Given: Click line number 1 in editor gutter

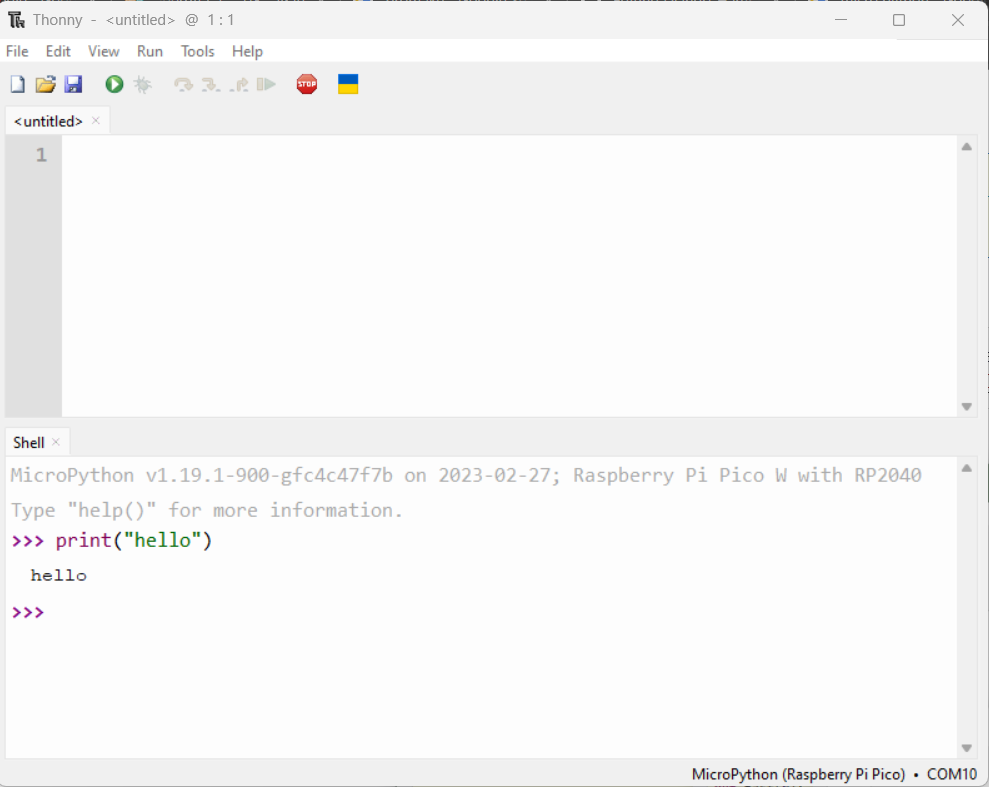Looking at the screenshot, I should click(41, 154).
